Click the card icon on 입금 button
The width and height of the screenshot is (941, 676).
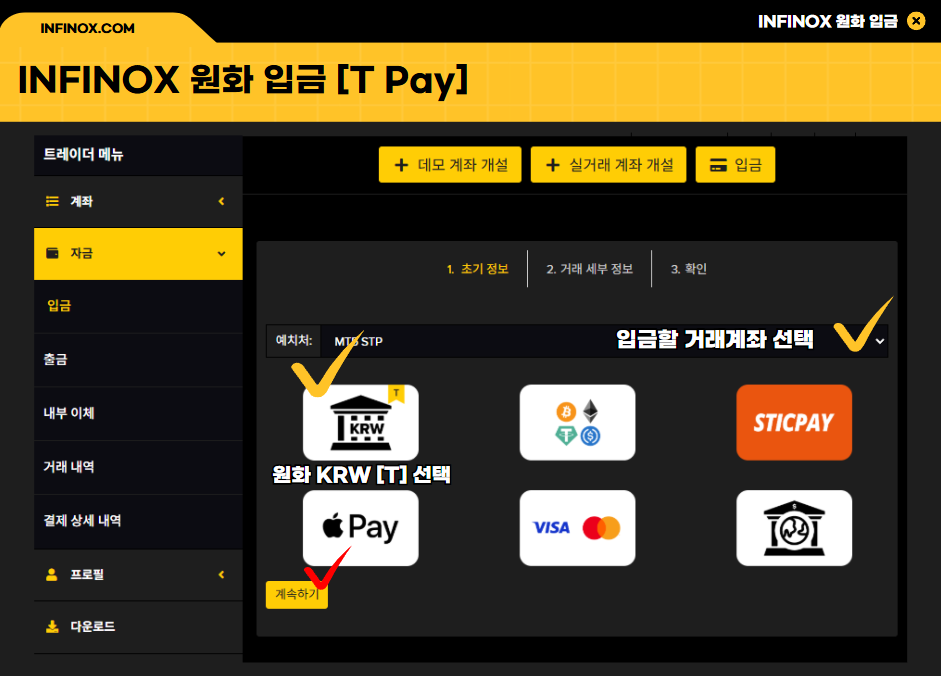pyautogui.click(x=718, y=165)
